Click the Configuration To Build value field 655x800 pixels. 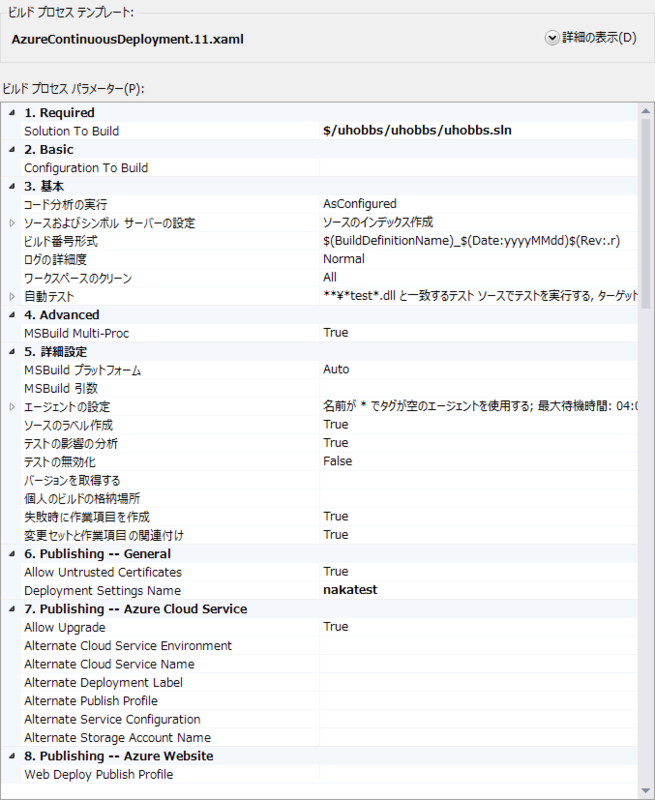[x=478, y=168]
